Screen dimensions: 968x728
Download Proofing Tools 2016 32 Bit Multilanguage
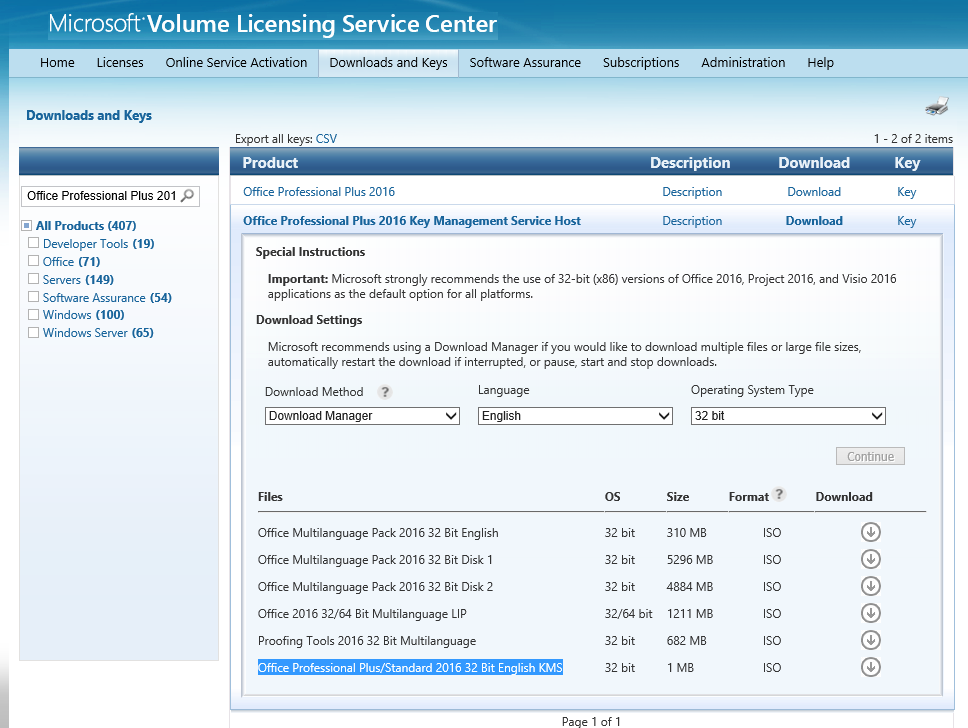coord(870,640)
